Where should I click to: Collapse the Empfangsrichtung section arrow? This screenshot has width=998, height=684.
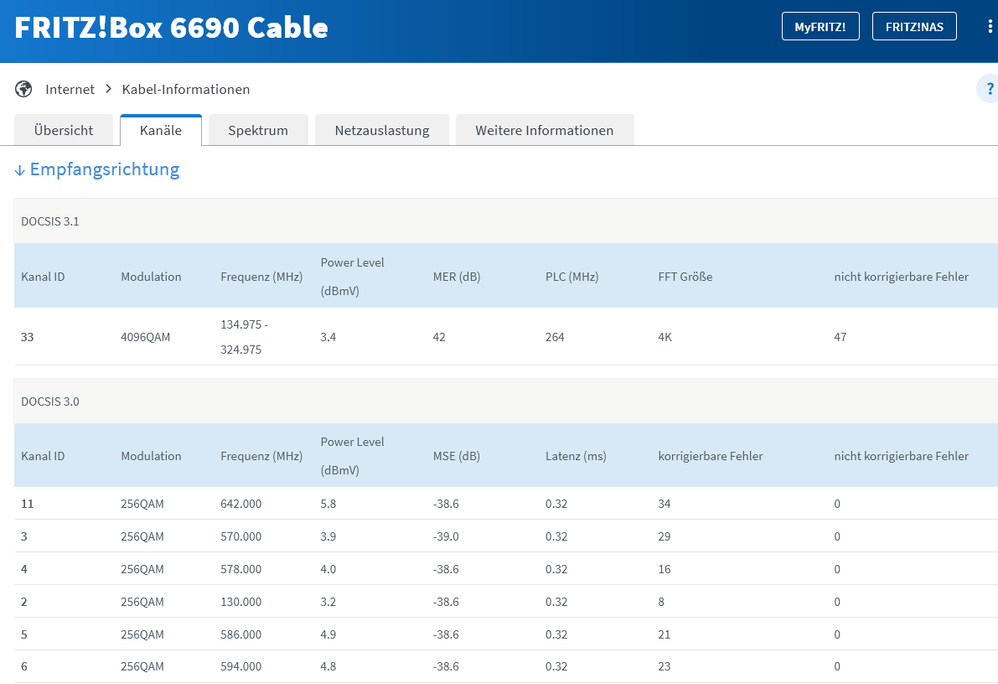20,170
